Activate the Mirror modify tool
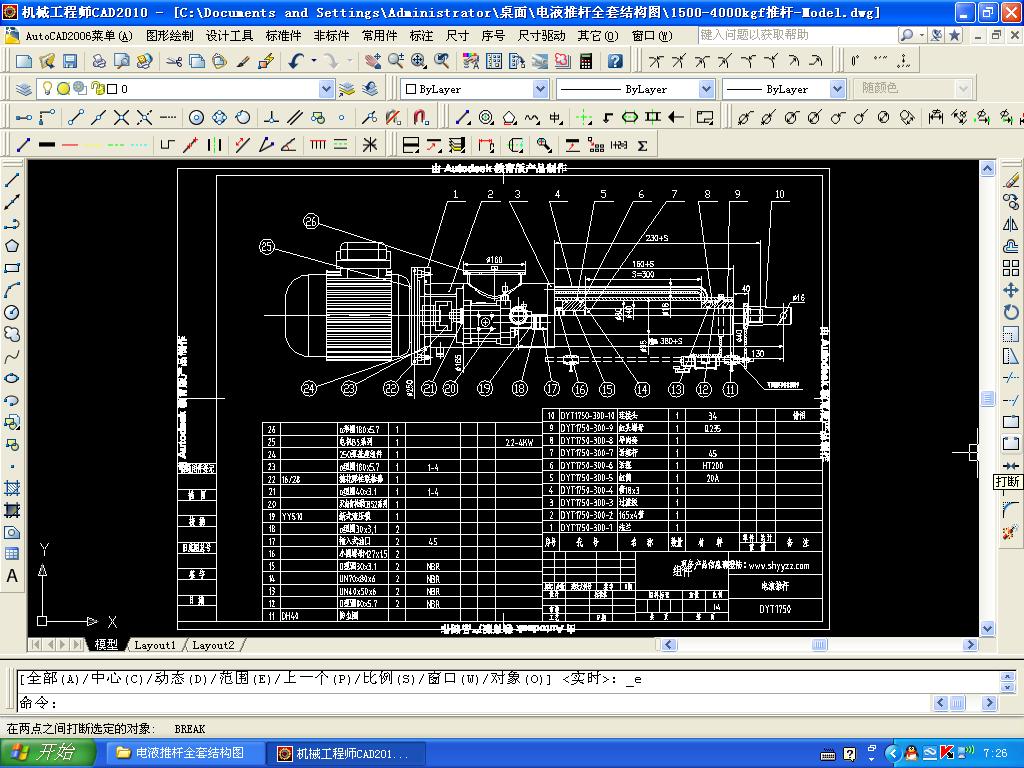Viewport: 1024px width, 768px height. pos(1011,224)
